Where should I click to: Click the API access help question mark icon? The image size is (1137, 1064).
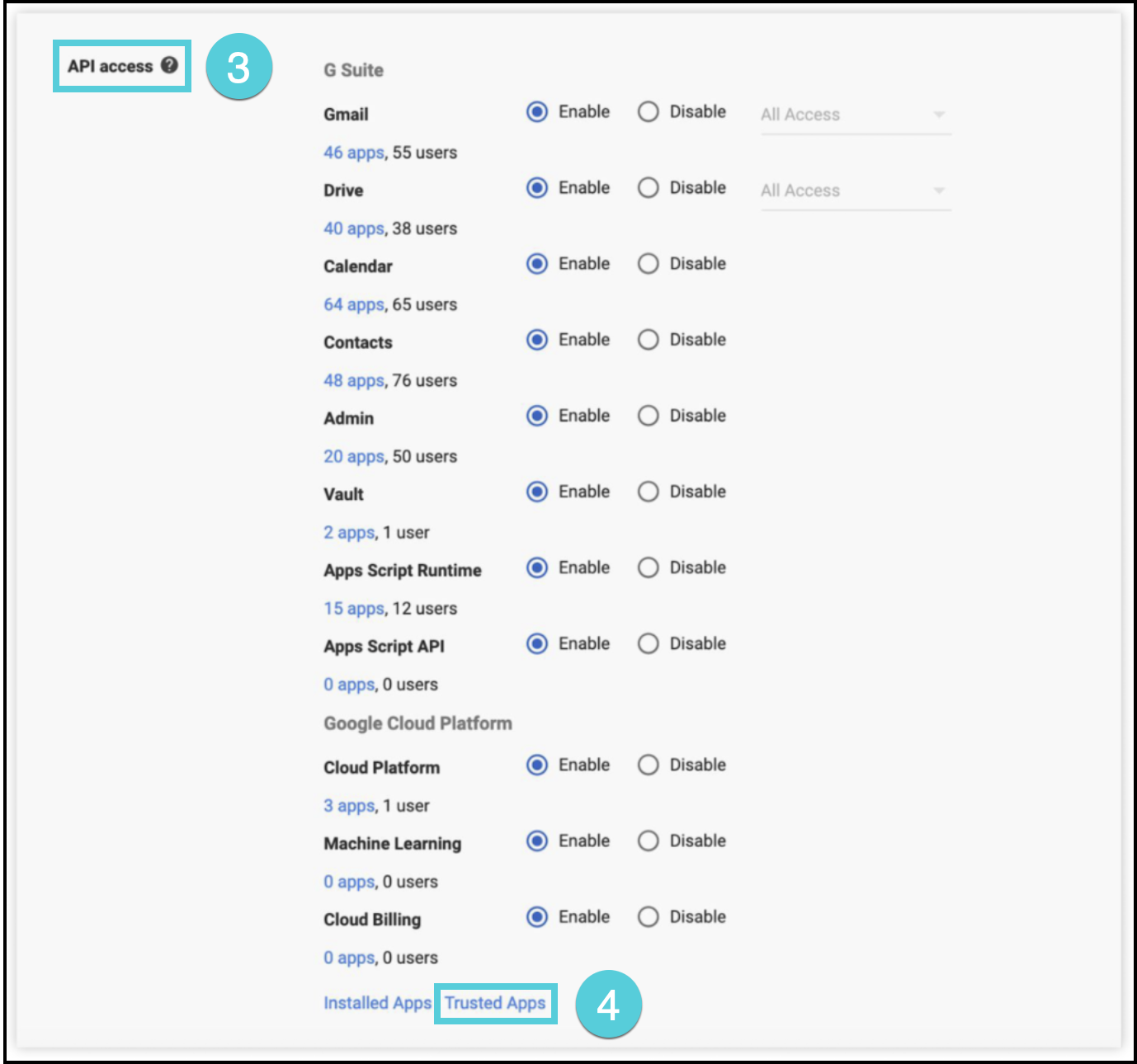tap(169, 65)
